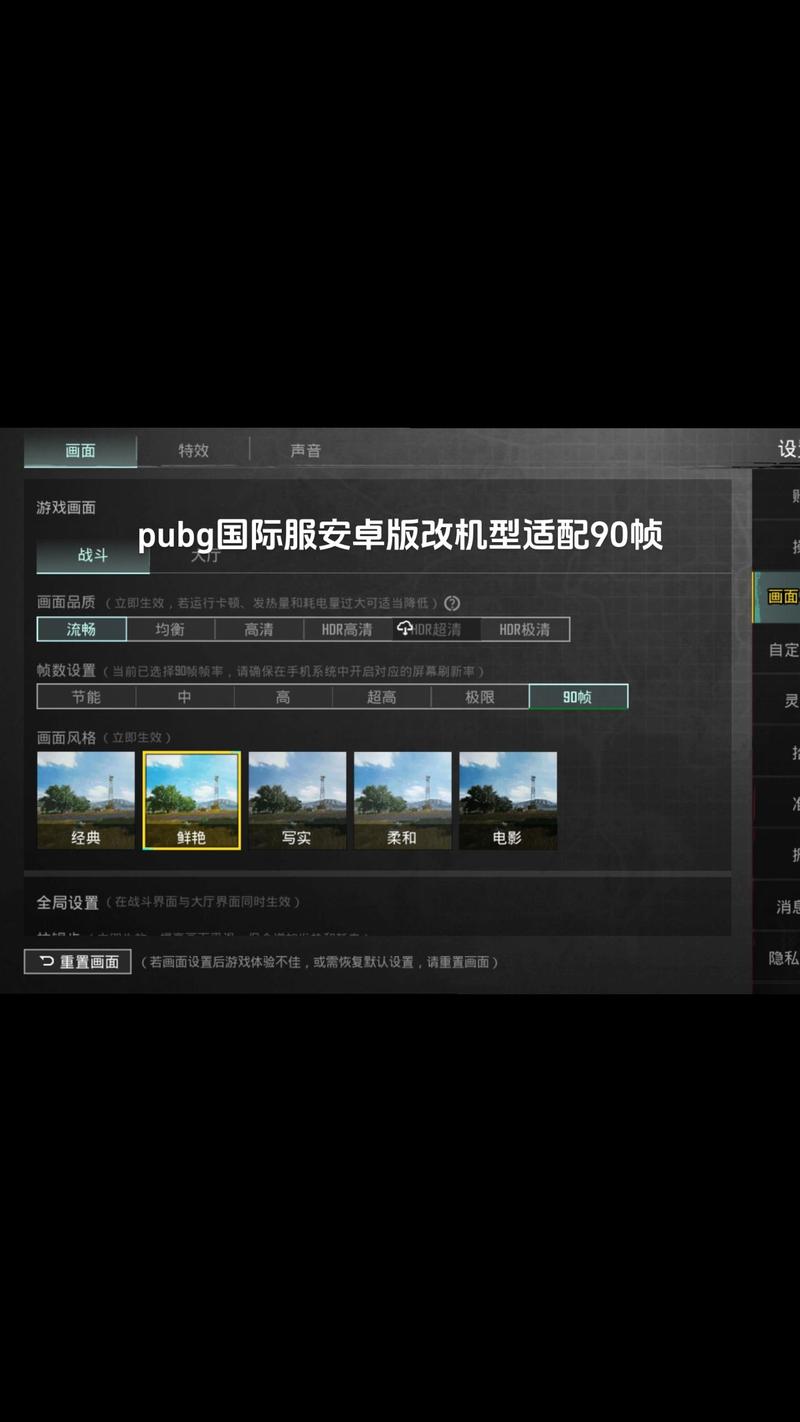Choose 均衡 graphics quality

point(170,629)
